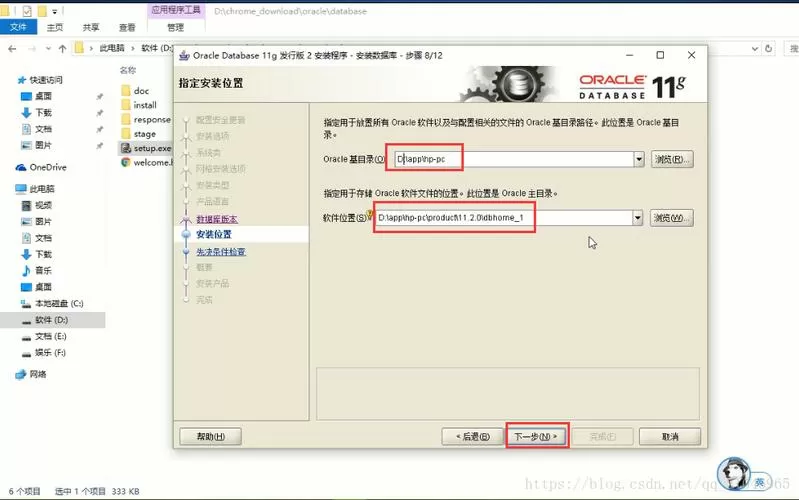799x500 pixels.
Task: Select 安装位置 step in installer sidebar
Action: [x=214, y=234]
